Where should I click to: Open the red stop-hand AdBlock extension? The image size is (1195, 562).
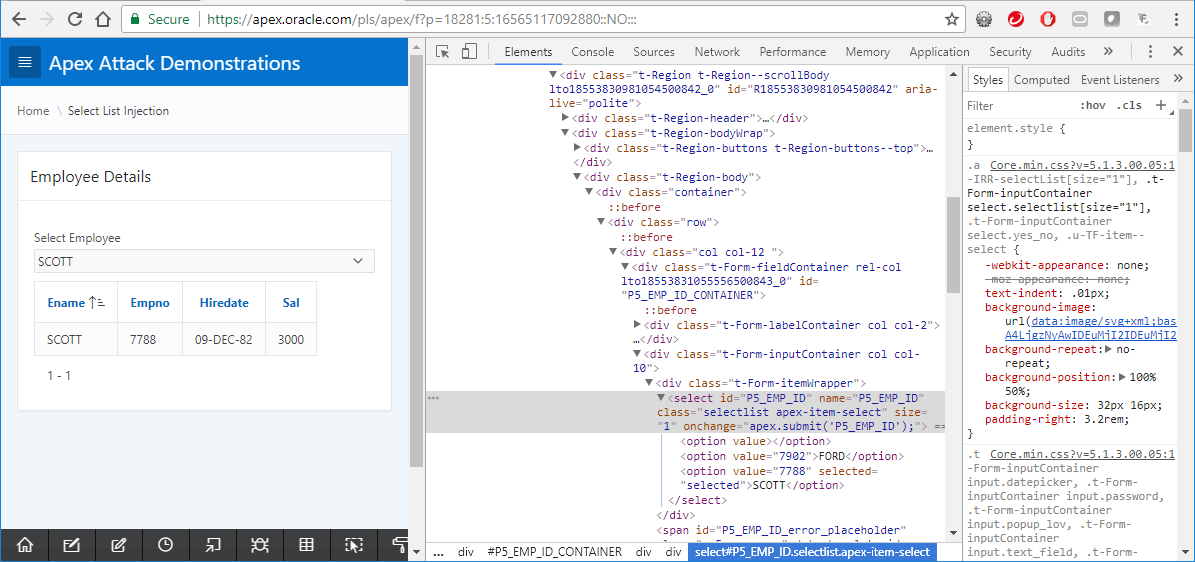[1048, 19]
